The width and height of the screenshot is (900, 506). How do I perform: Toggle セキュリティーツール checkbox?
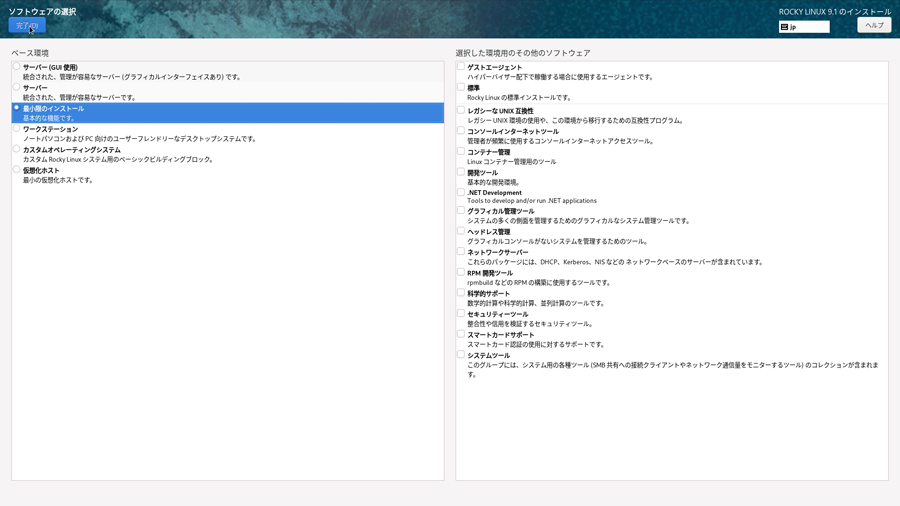[x=461, y=313]
